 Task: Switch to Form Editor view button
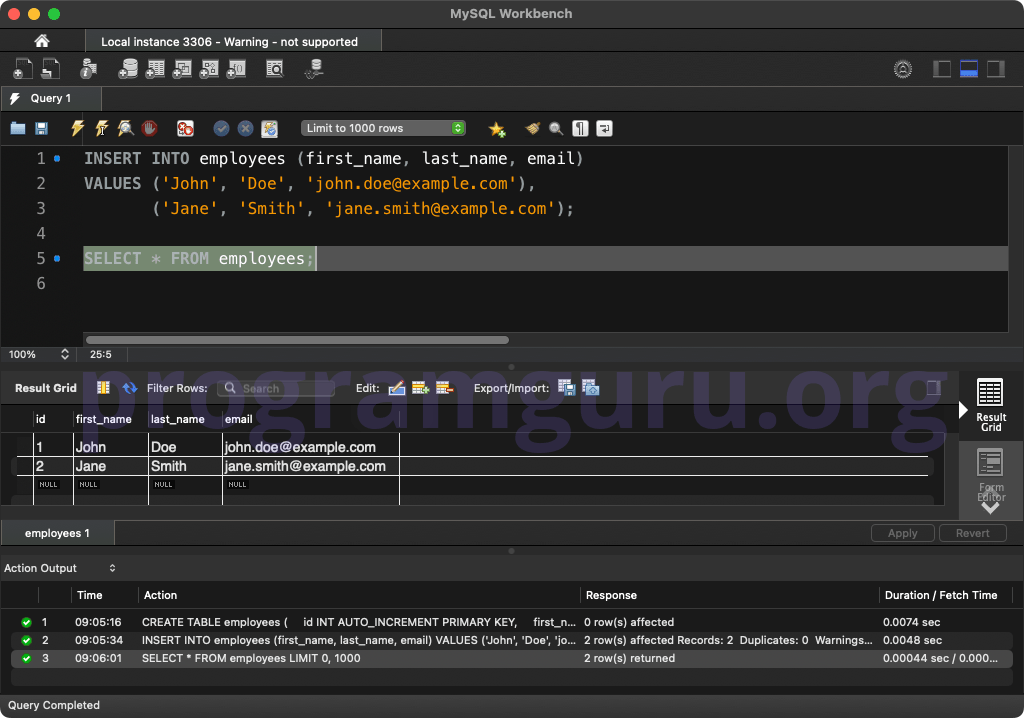pos(991,475)
